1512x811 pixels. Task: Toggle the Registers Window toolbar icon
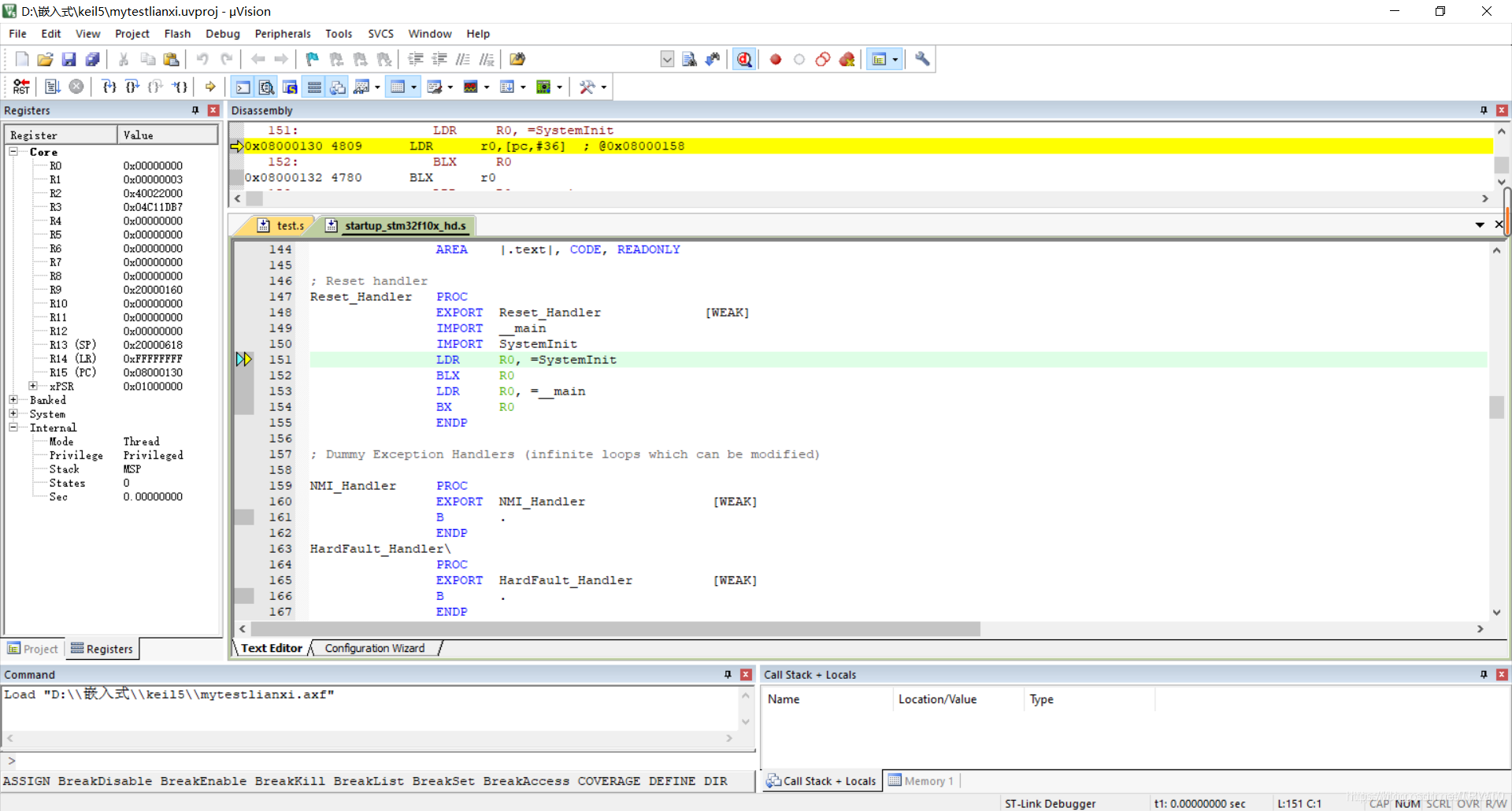tap(314, 87)
